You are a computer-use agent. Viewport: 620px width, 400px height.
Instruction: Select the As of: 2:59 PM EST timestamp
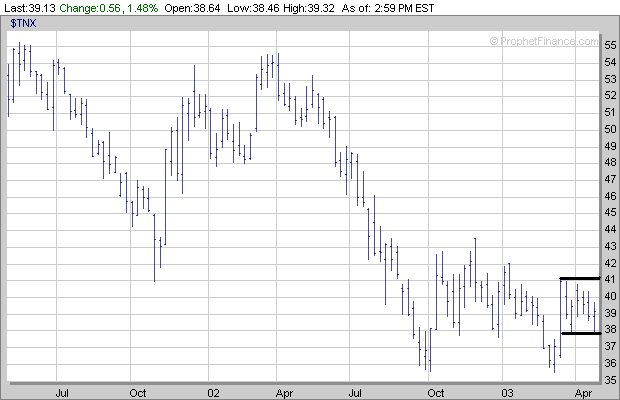(x=388, y=8)
